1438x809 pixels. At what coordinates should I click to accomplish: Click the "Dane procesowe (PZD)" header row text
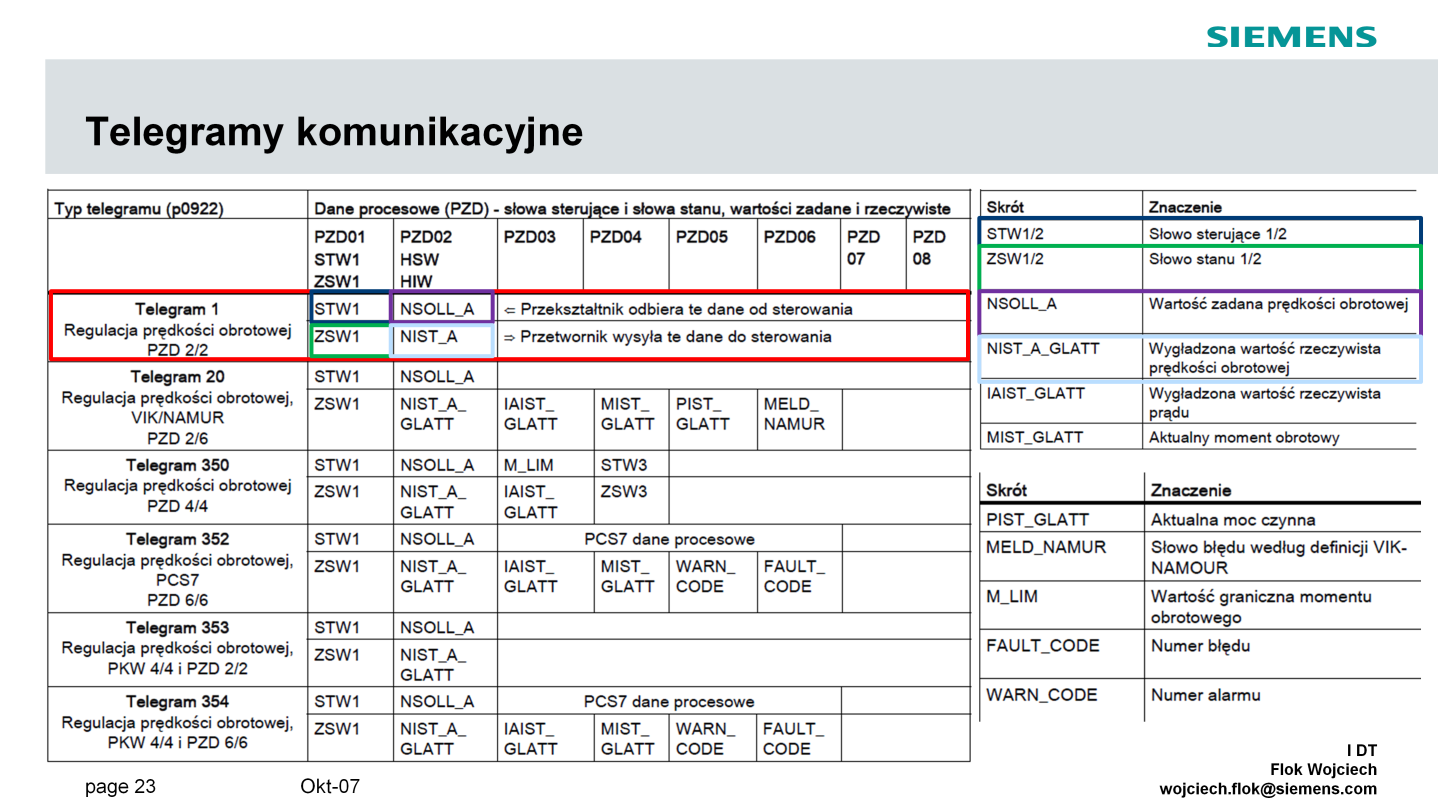[x=633, y=209]
